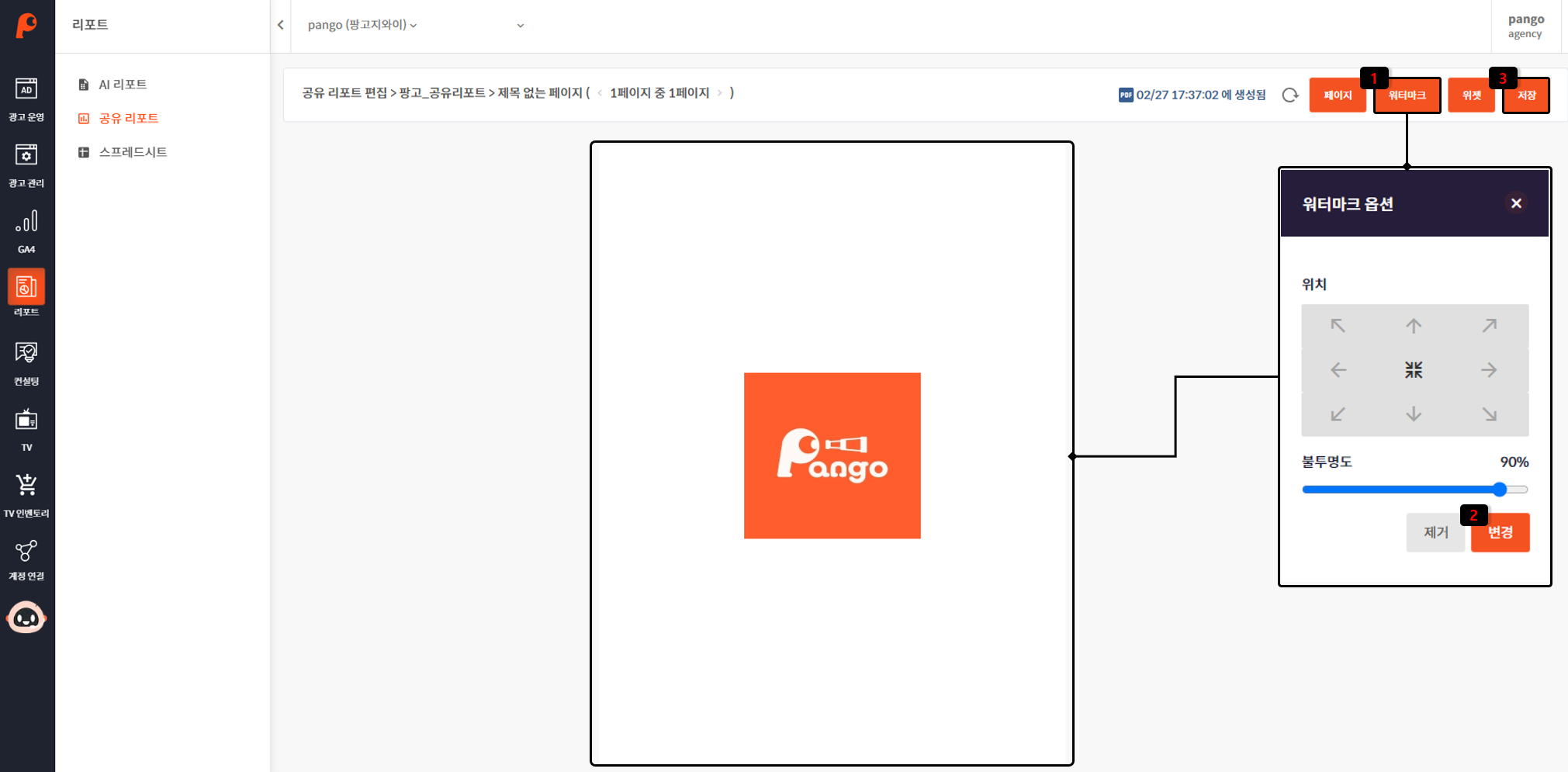Go to the next page arrow in the breadcrumb
This screenshot has width=1568, height=772.
[720, 93]
